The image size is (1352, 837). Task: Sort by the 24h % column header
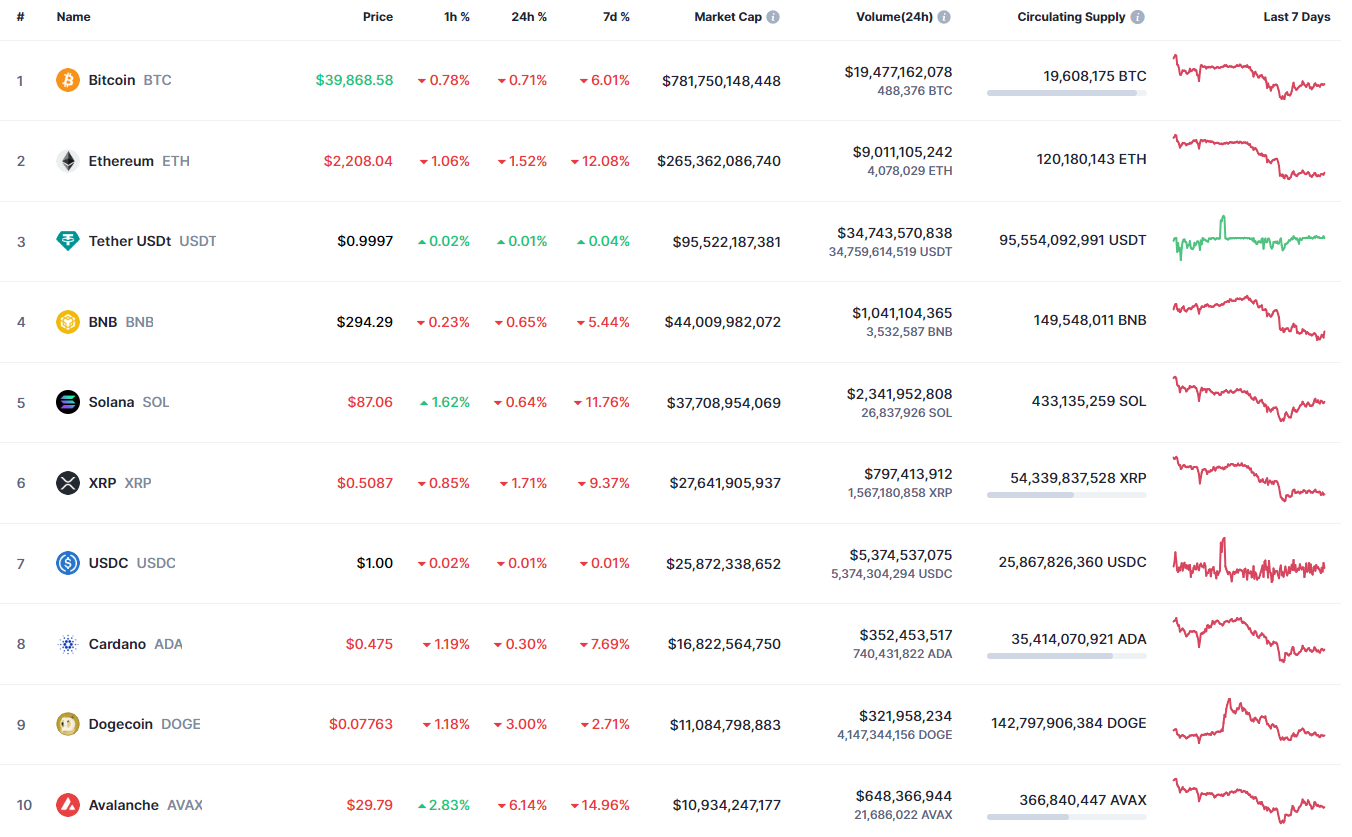click(530, 17)
